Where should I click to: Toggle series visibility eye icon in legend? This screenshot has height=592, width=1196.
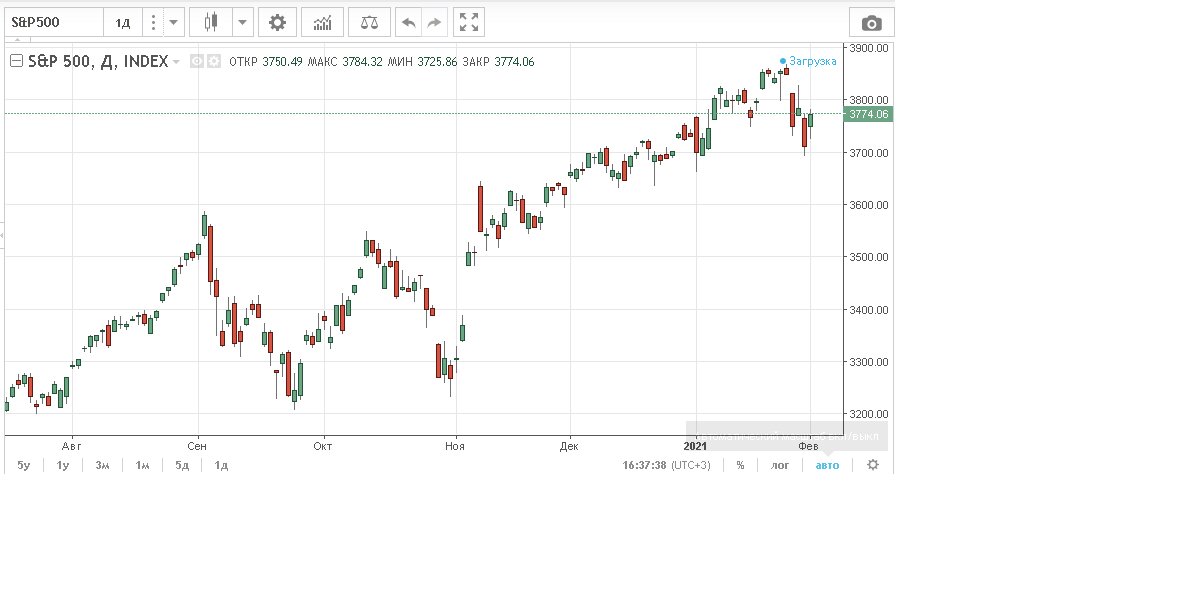[x=197, y=62]
